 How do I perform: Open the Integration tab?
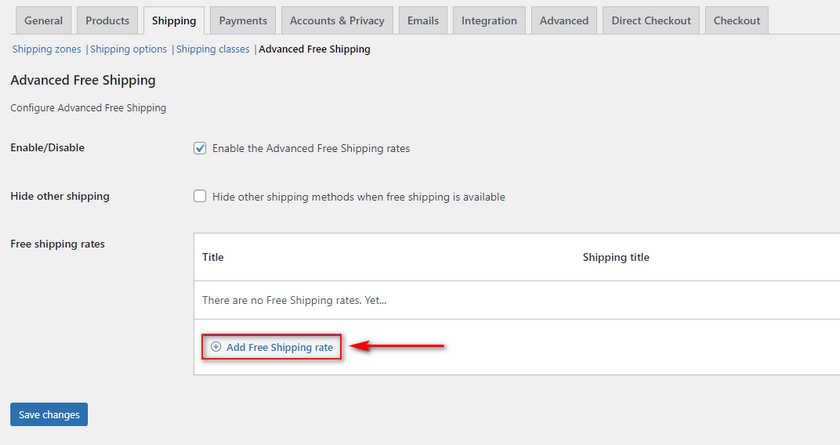coord(489,20)
